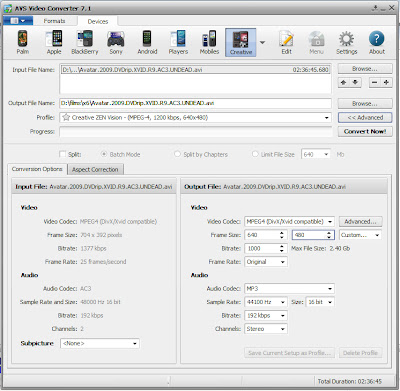Viewport: 400px width, 391px height.
Task: Select the Apple device icon
Action: click(x=54, y=42)
